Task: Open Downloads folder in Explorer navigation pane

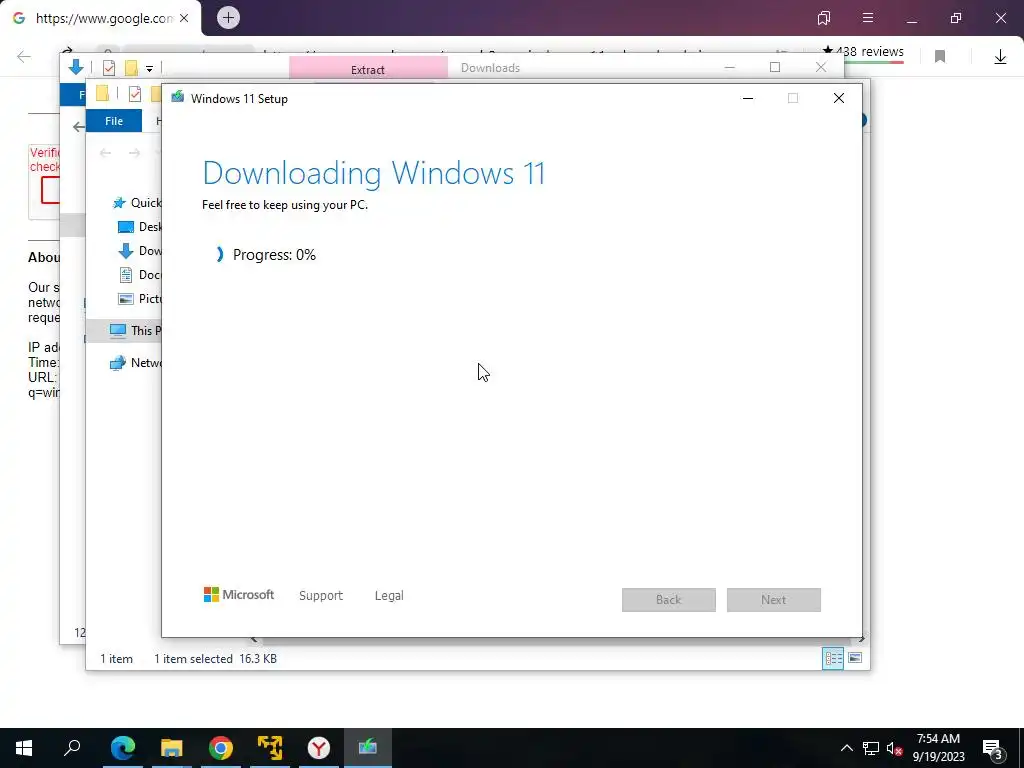Action: [139, 251]
